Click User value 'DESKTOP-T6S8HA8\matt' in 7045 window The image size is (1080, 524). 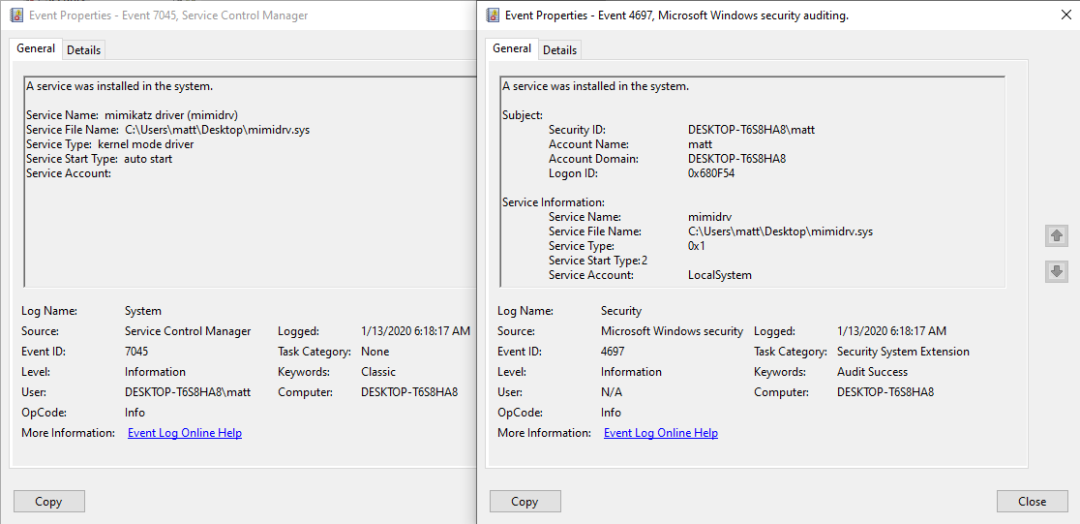187,392
